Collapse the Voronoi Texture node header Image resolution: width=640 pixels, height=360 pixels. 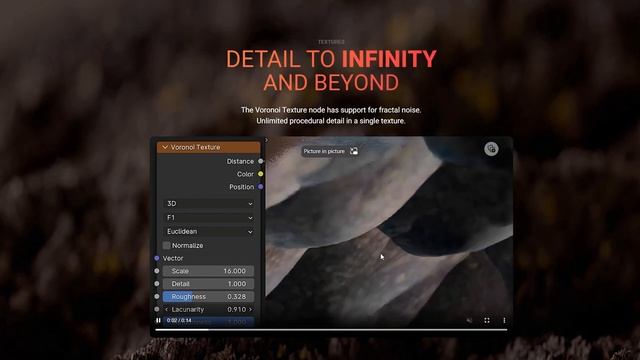[165, 147]
